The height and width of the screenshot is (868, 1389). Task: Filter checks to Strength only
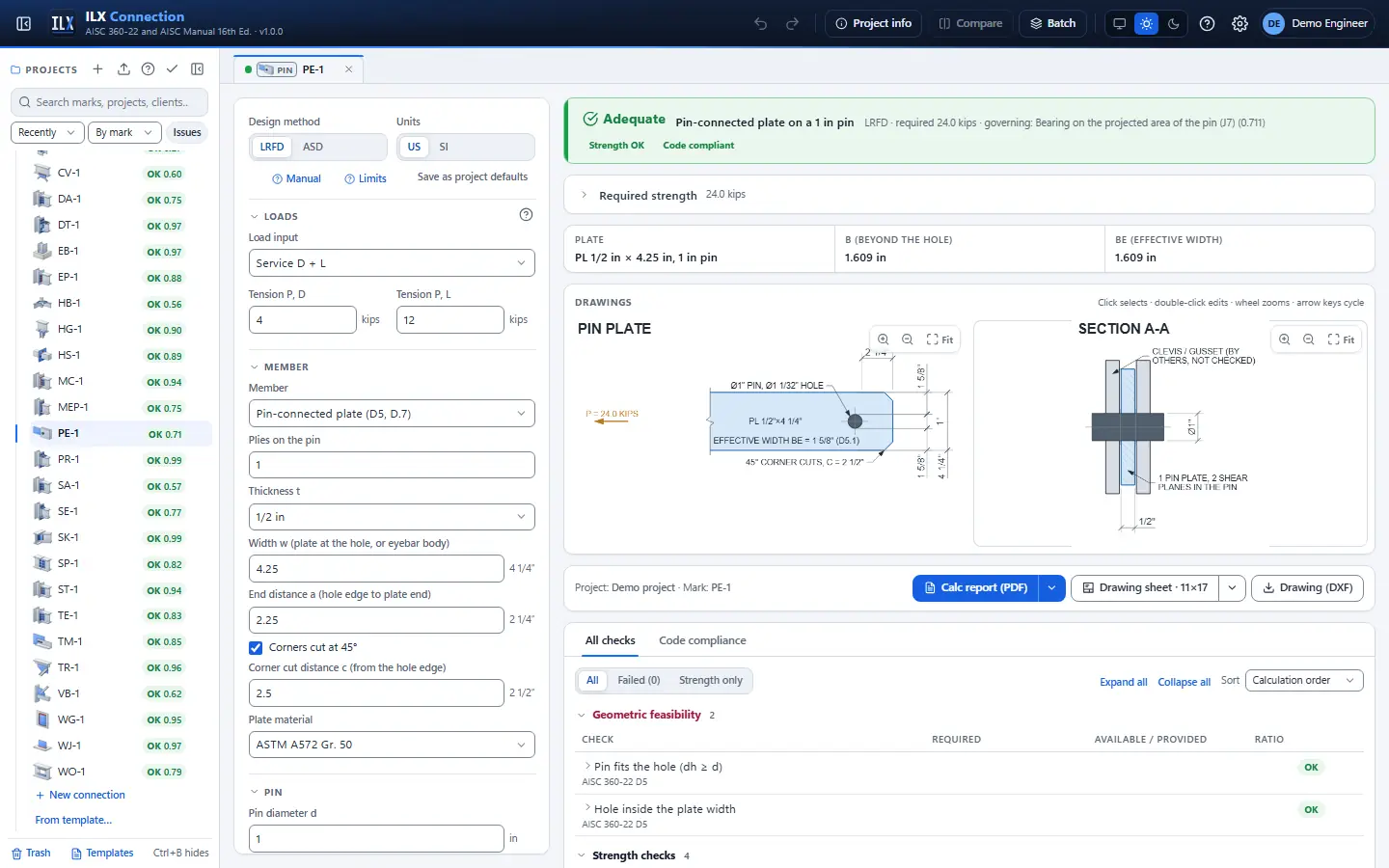[711, 680]
